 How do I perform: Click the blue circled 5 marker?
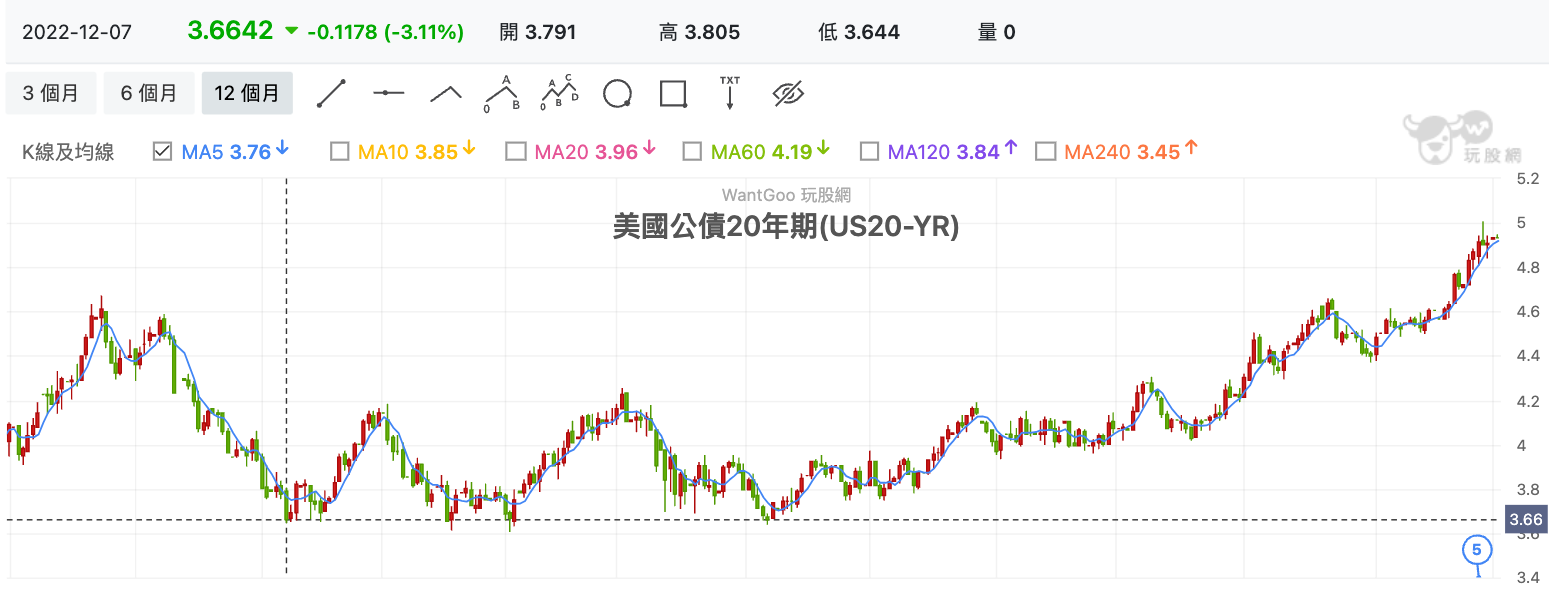pyautogui.click(x=1477, y=550)
